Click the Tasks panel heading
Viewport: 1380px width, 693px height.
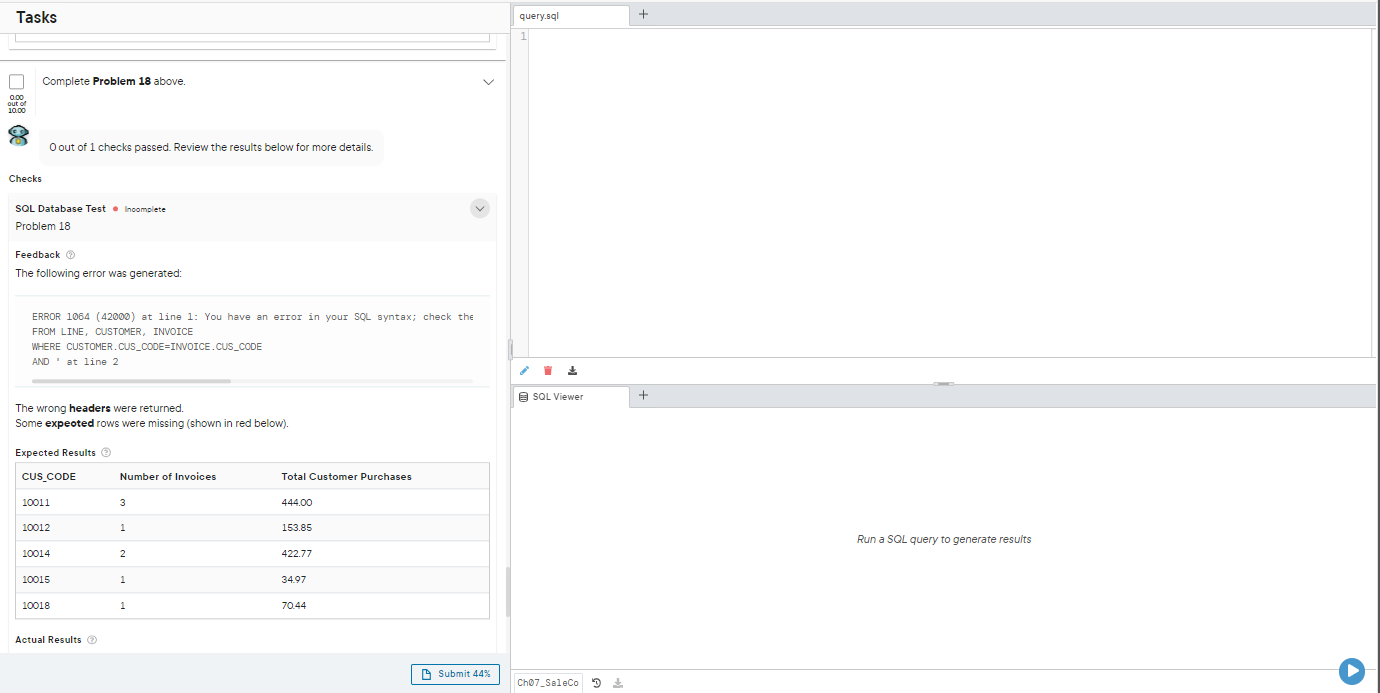[x=36, y=18]
